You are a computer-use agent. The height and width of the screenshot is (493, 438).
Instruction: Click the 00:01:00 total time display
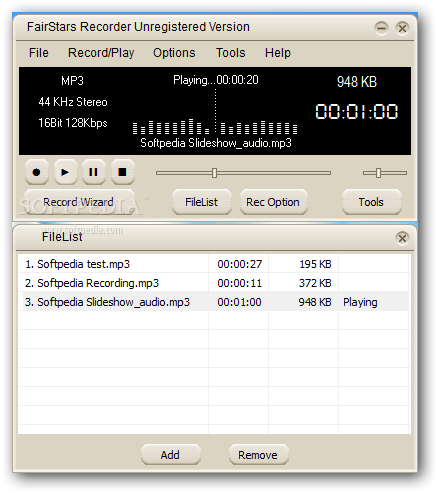click(x=356, y=111)
